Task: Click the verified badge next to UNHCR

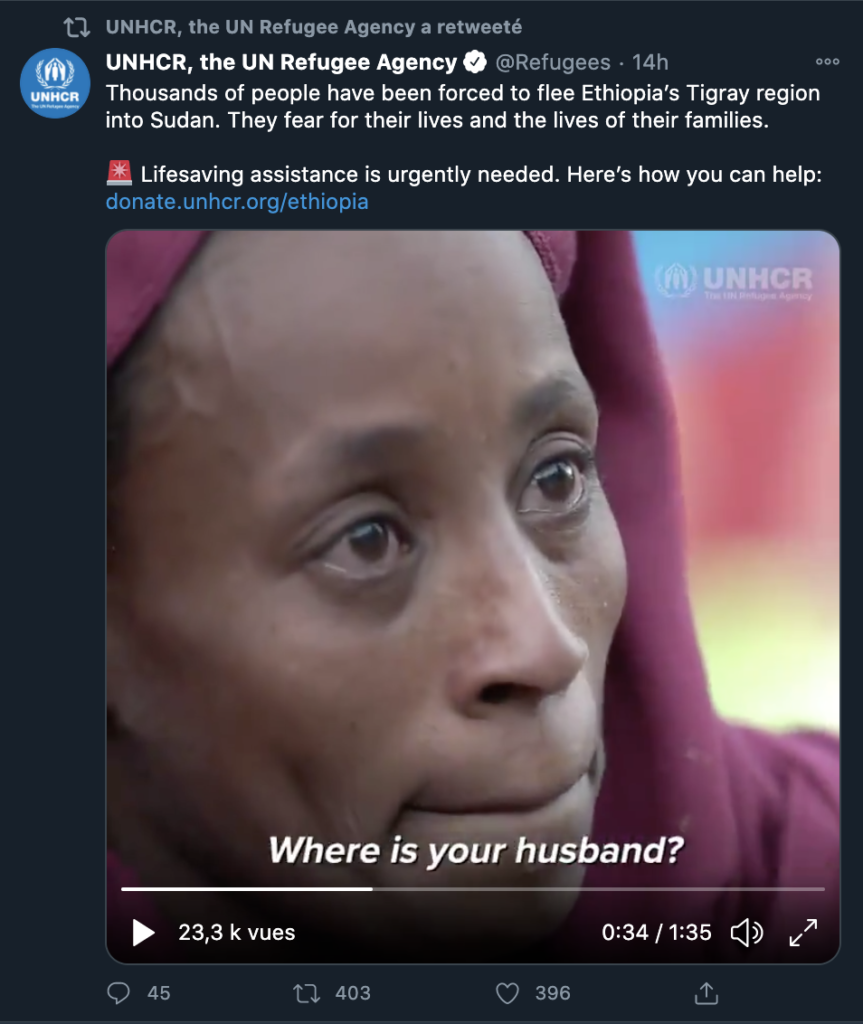Action: tap(474, 62)
